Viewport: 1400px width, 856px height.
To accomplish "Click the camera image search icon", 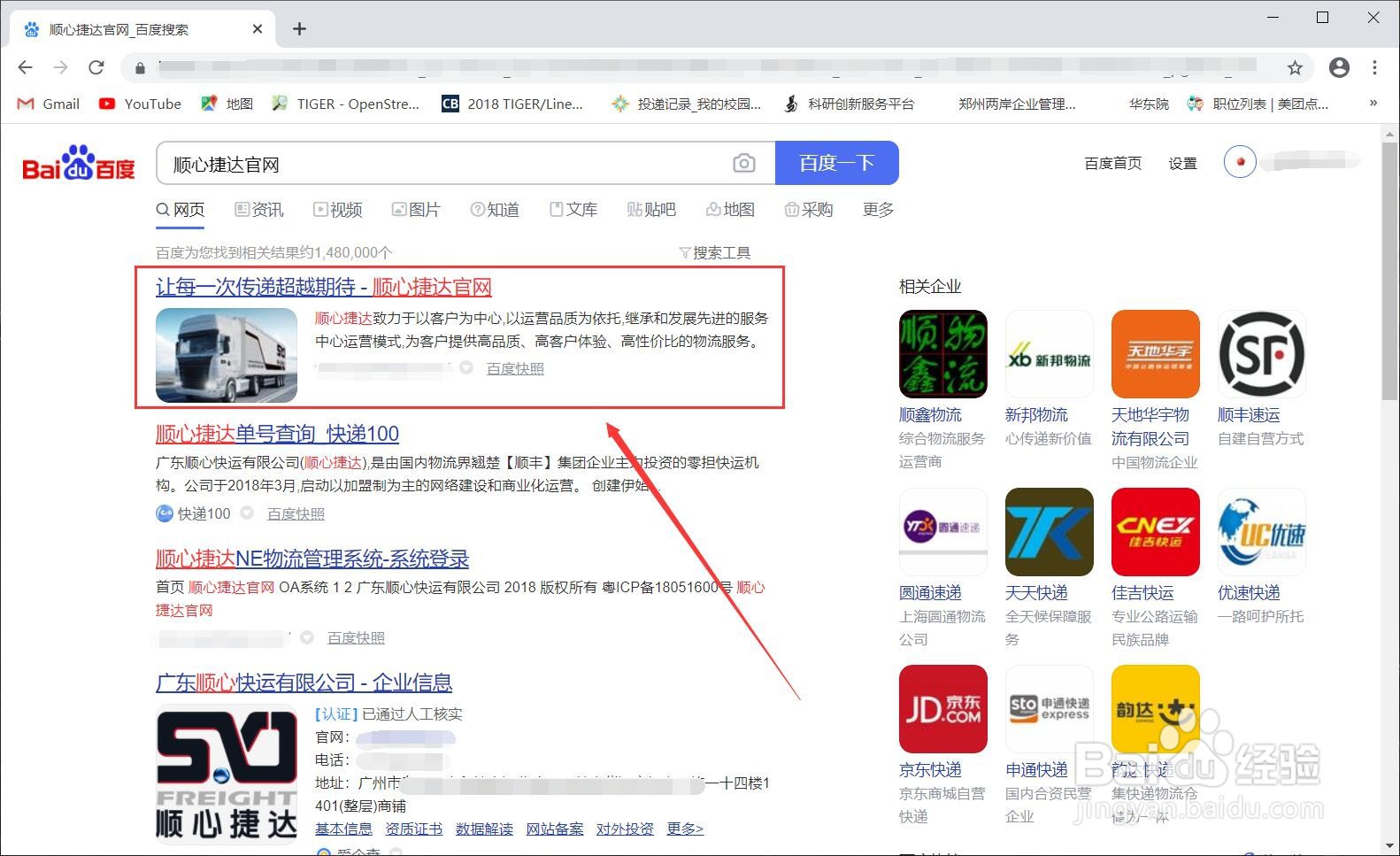I will pos(744,164).
